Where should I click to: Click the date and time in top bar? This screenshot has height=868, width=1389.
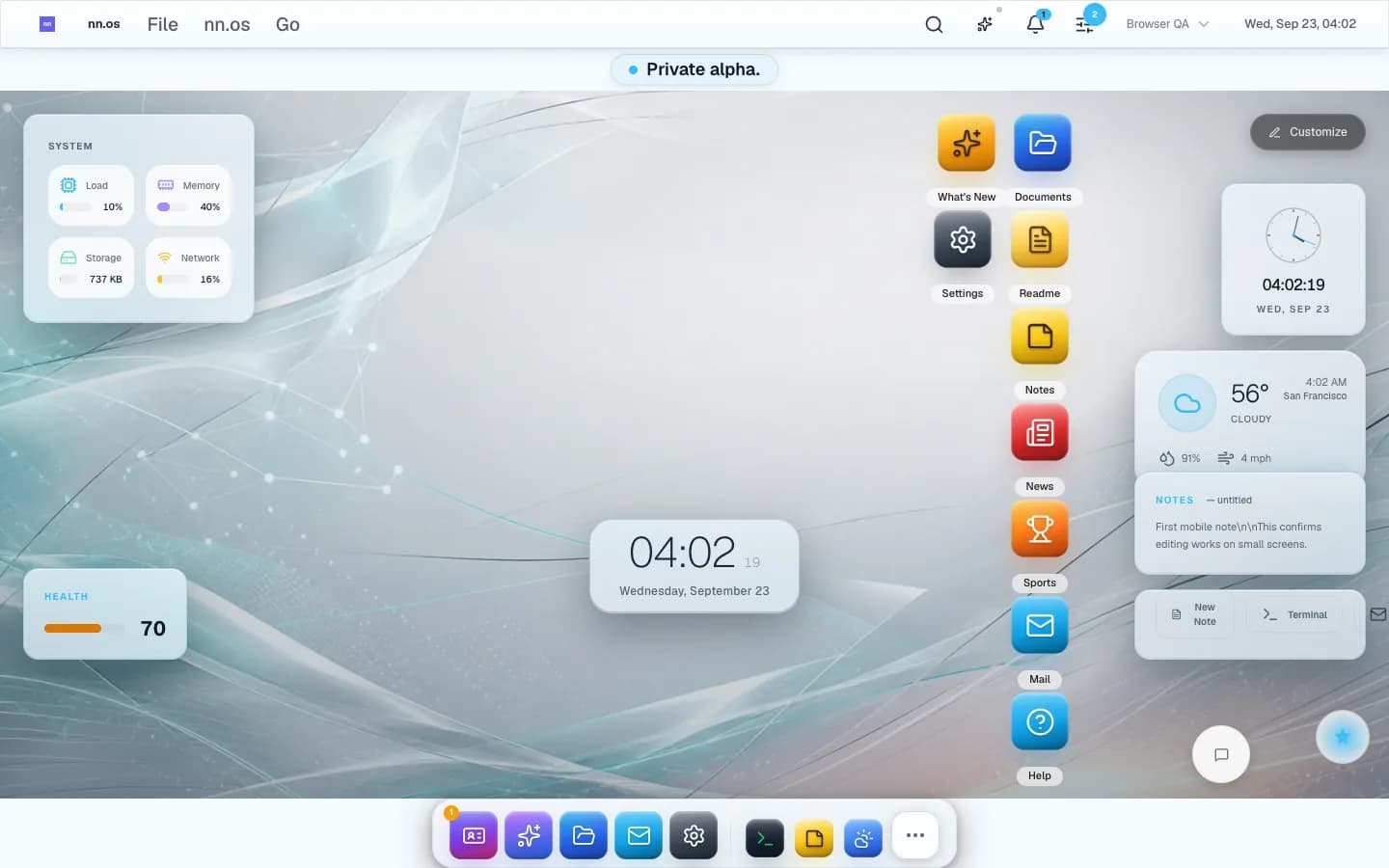coord(1299,24)
